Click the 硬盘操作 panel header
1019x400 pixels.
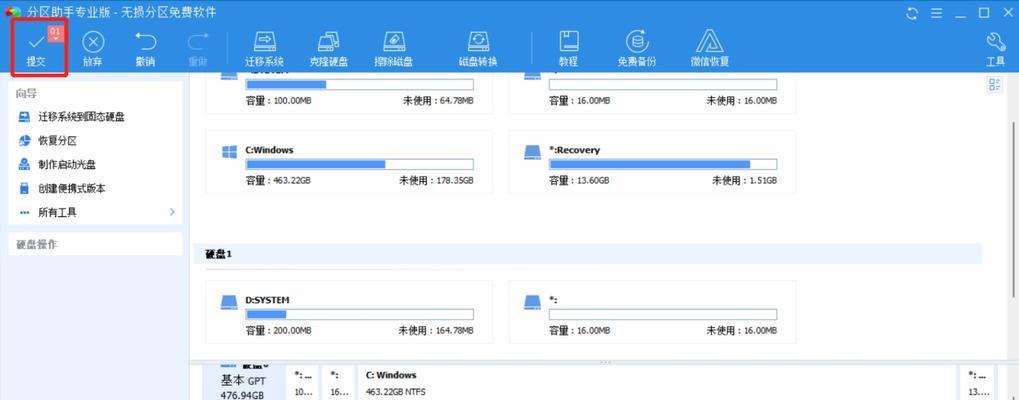(96, 245)
